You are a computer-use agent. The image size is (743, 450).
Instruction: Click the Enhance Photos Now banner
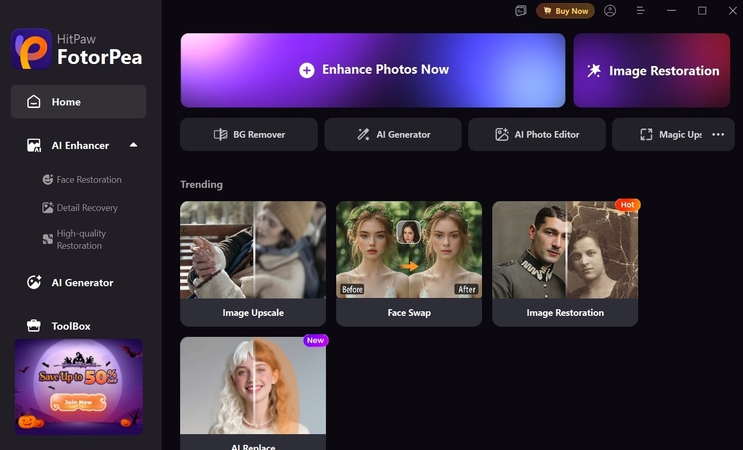373,70
